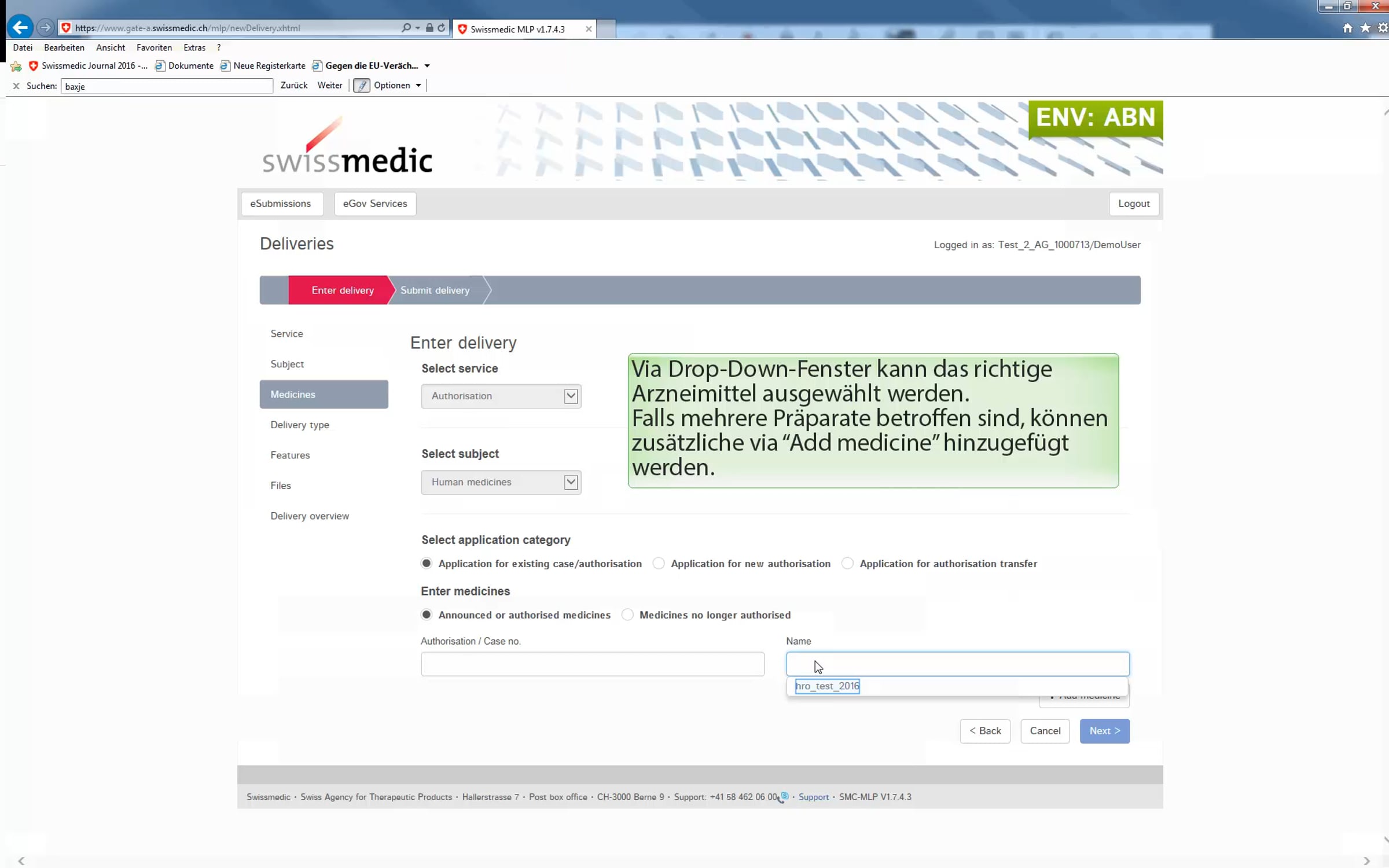This screenshot has height=868, width=1389.
Task: Click the security lock icon in address bar
Action: pos(429,28)
